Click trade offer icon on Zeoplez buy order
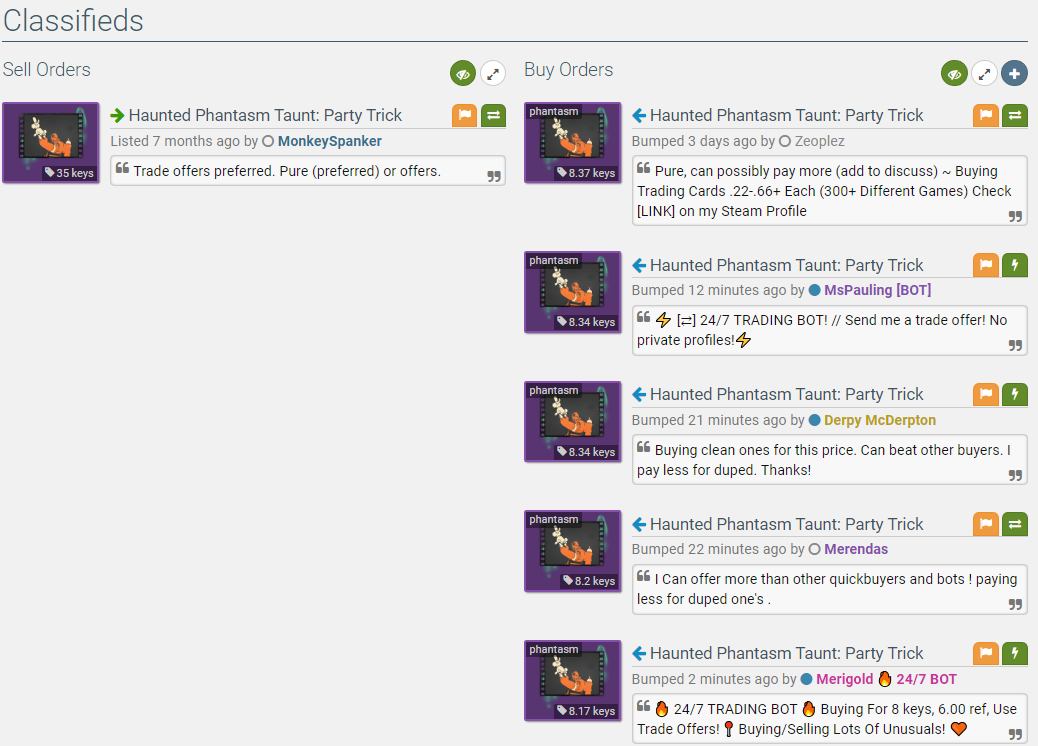 coord(1014,115)
